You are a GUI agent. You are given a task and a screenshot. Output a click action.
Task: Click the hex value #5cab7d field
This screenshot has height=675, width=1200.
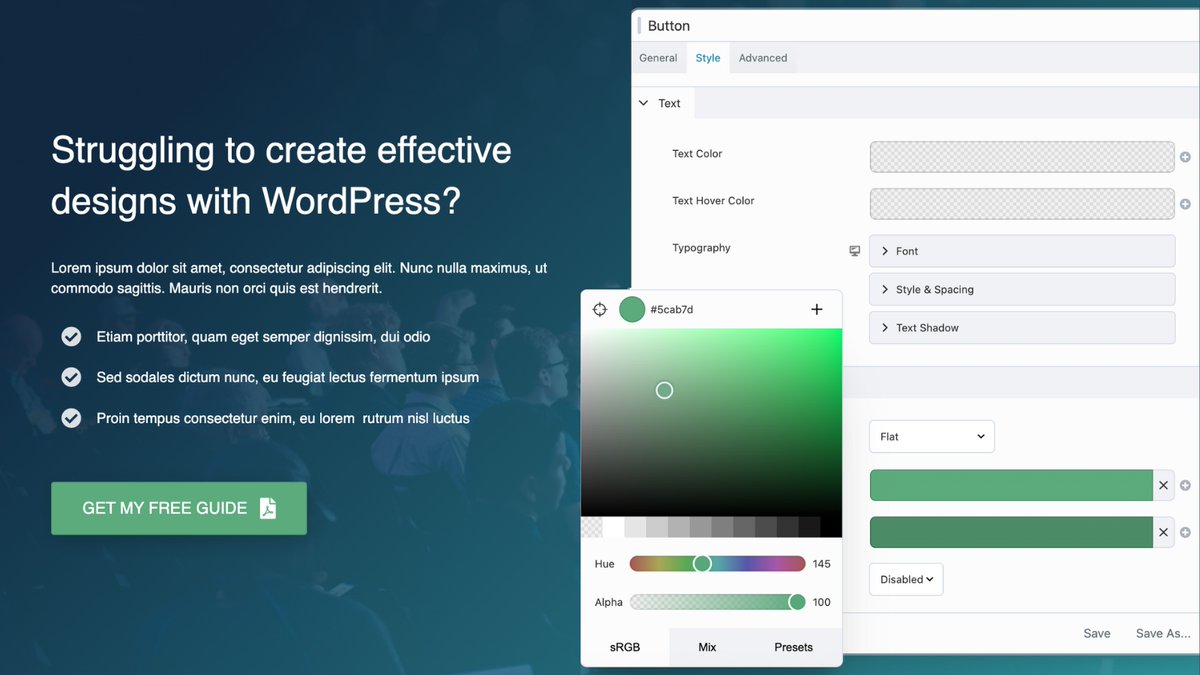(672, 310)
